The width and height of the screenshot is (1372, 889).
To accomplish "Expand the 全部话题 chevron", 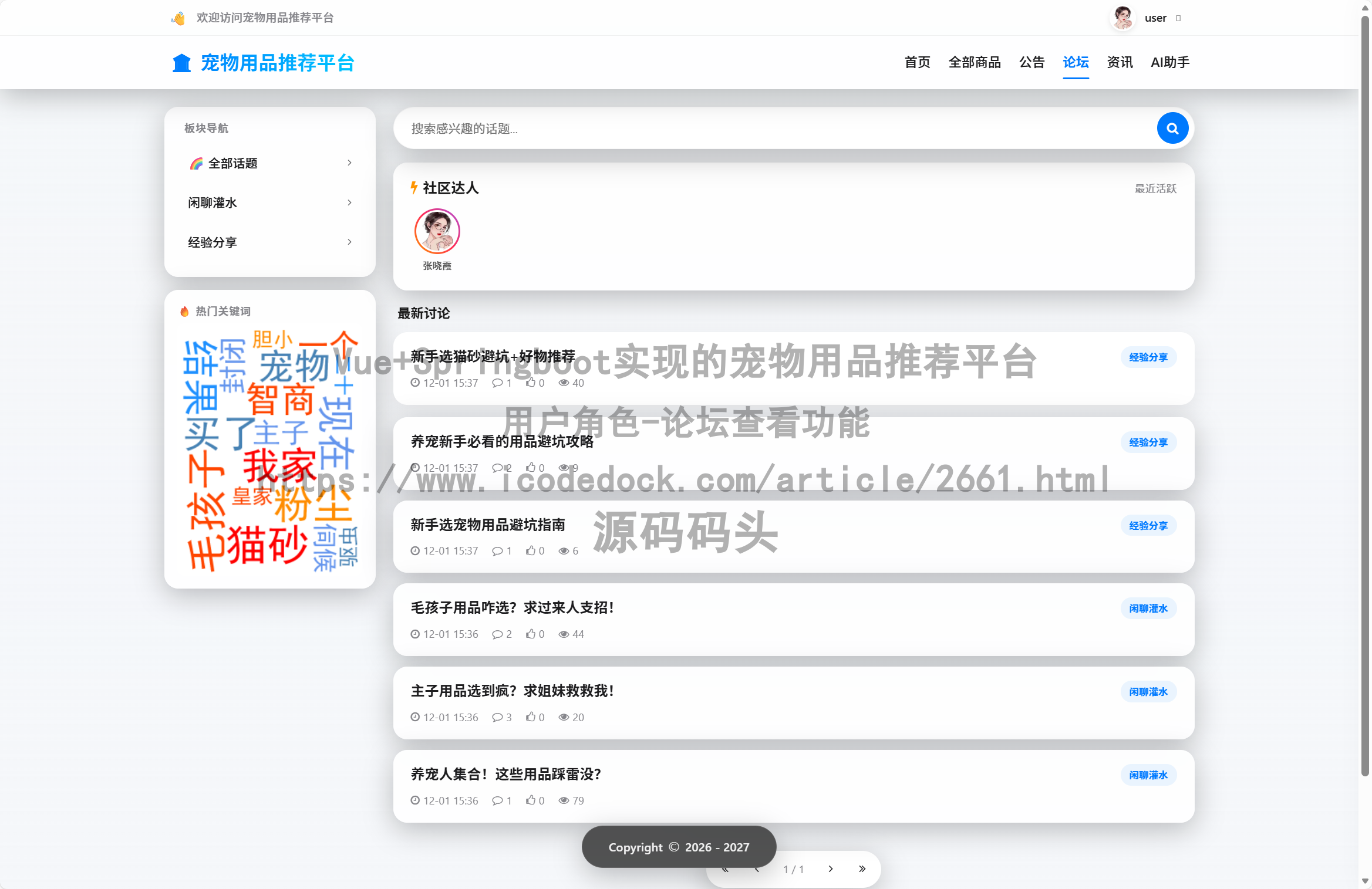I will tap(349, 163).
